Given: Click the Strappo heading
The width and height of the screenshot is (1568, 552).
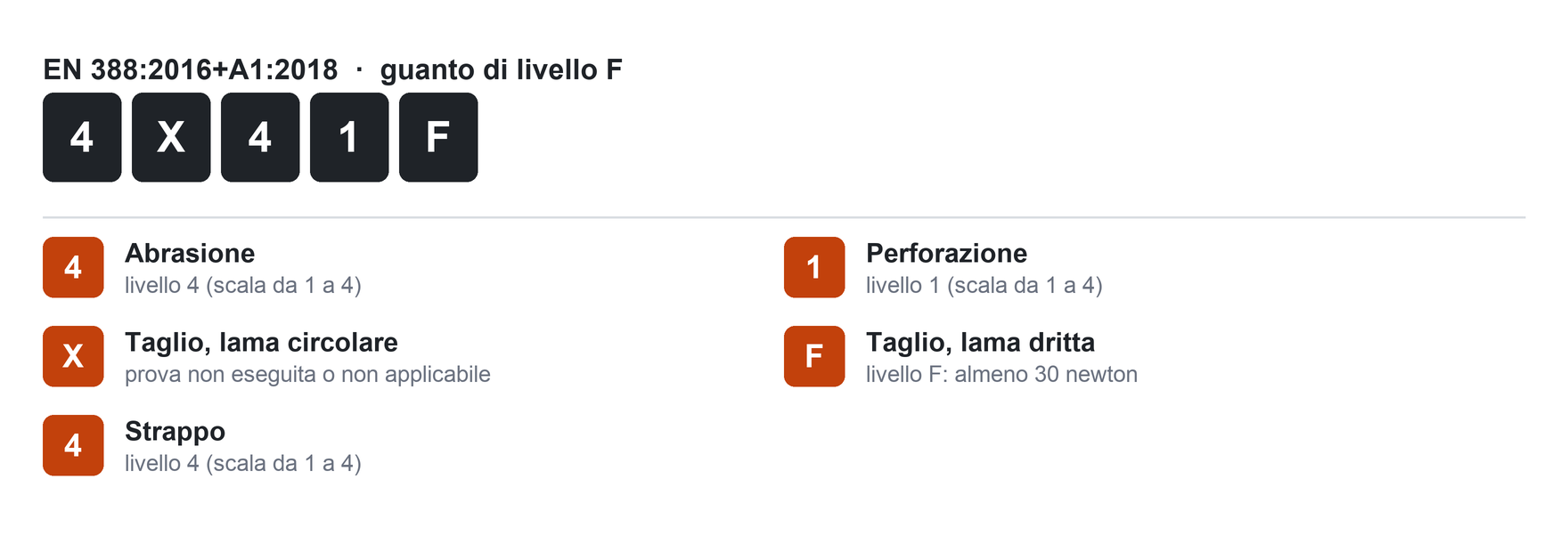Looking at the screenshot, I should [175, 432].
